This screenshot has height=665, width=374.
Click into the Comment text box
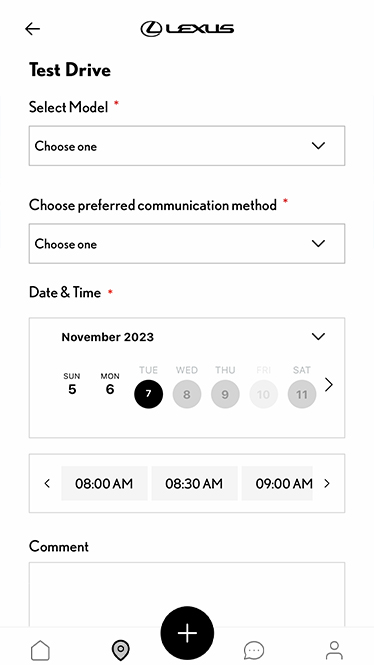[x=187, y=594]
